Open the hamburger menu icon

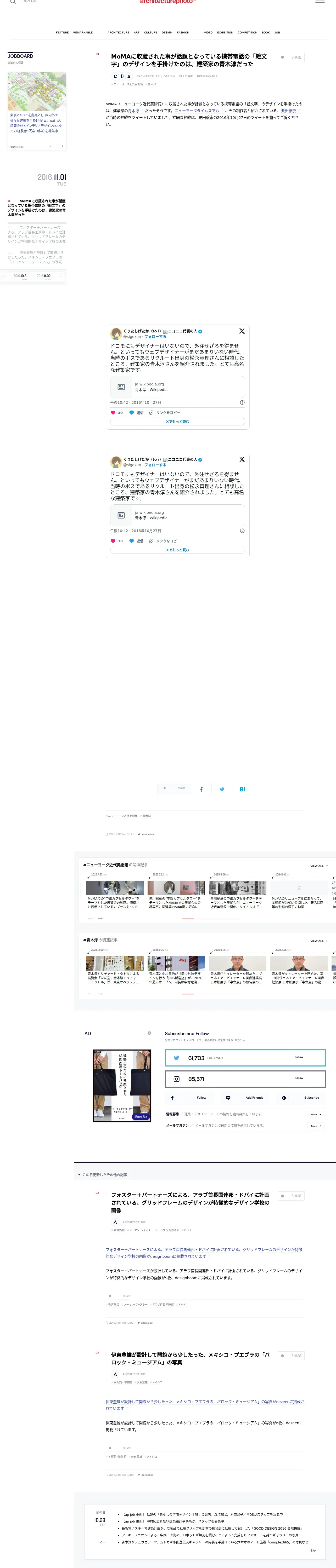[x=320, y=2]
